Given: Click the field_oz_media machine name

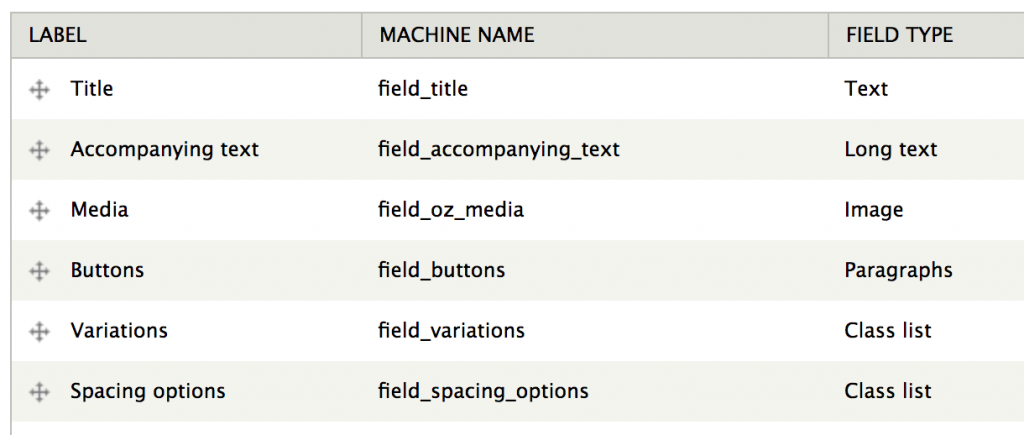Looking at the screenshot, I should point(451,210).
